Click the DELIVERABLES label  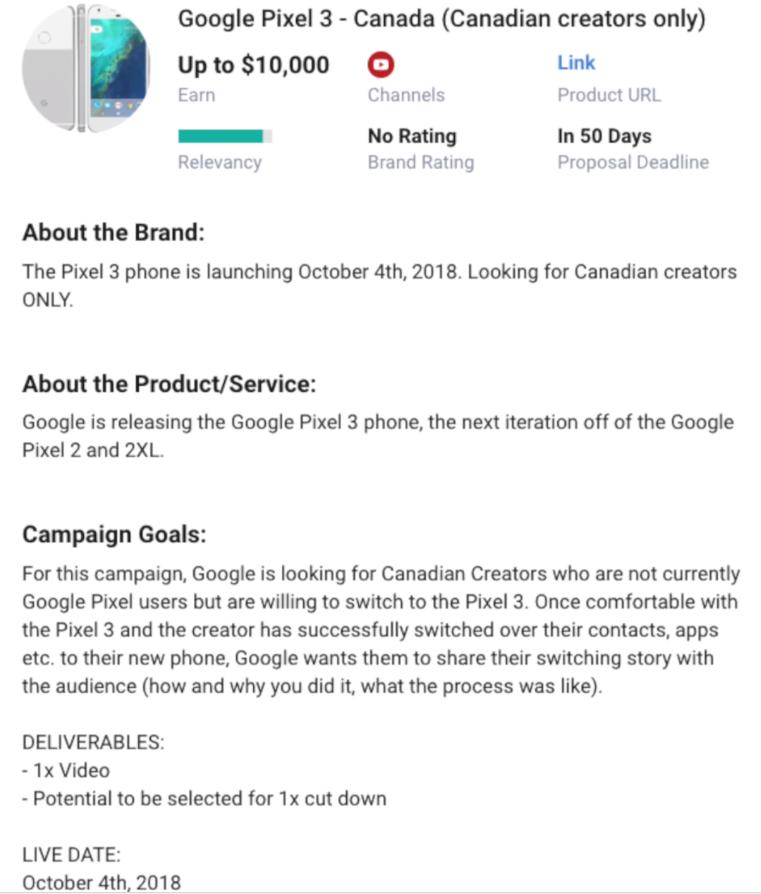(93, 742)
